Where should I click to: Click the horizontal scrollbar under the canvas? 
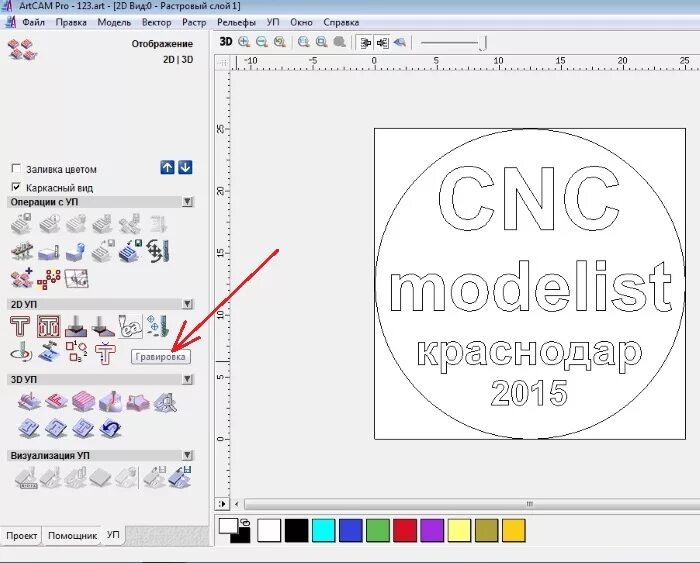(x=472, y=504)
